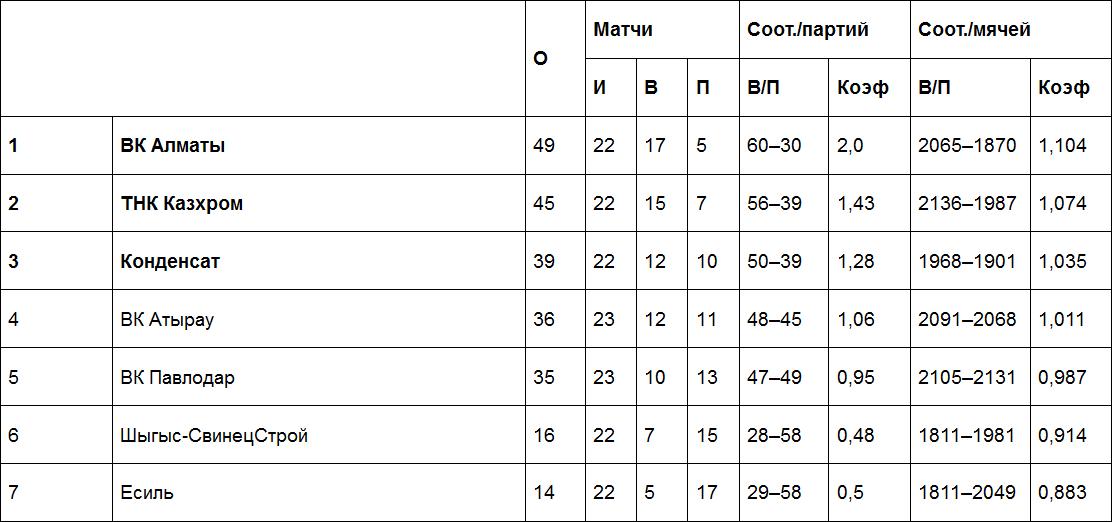Click the Конденсат team name
The height and width of the screenshot is (522, 1112).
point(170,261)
